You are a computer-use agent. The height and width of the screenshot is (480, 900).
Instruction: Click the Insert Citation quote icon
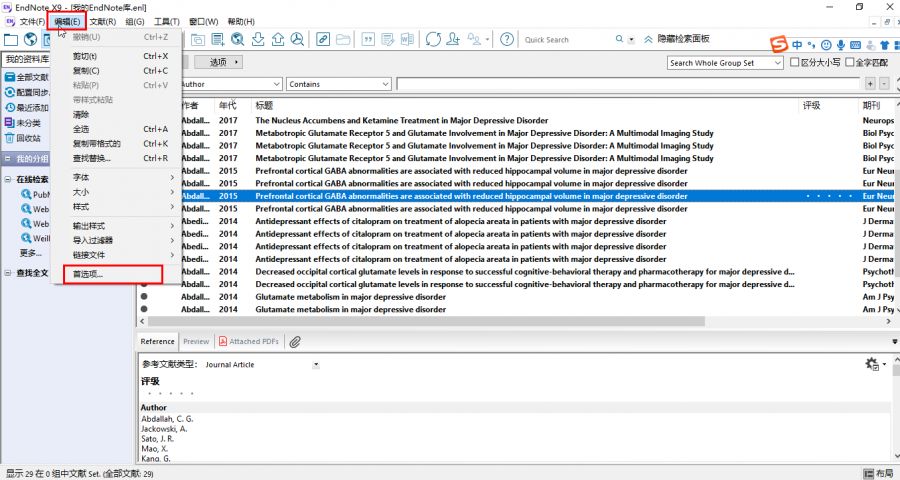point(368,40)
